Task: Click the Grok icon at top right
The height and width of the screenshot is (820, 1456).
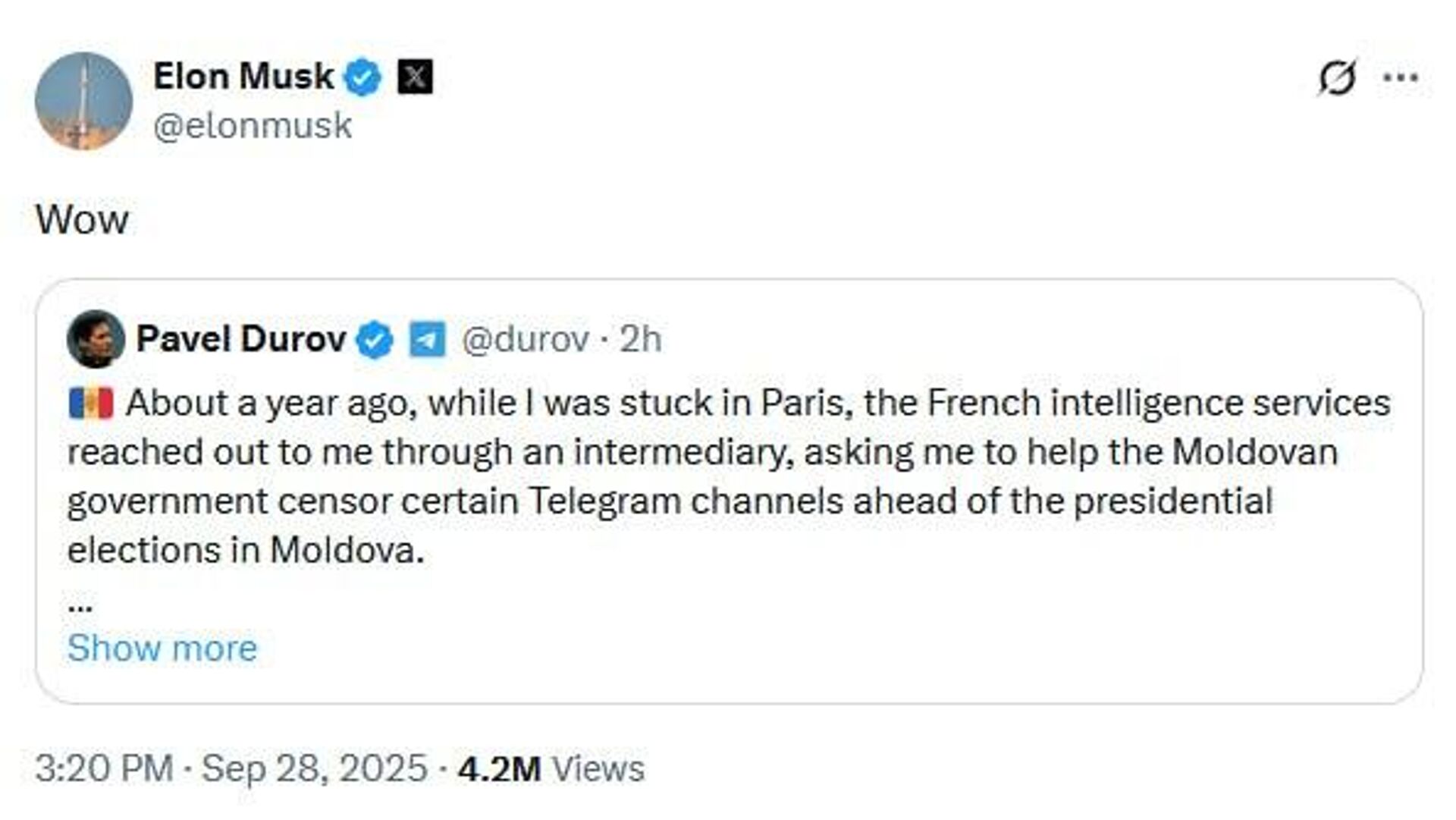Action: [x=1336, y=77]
